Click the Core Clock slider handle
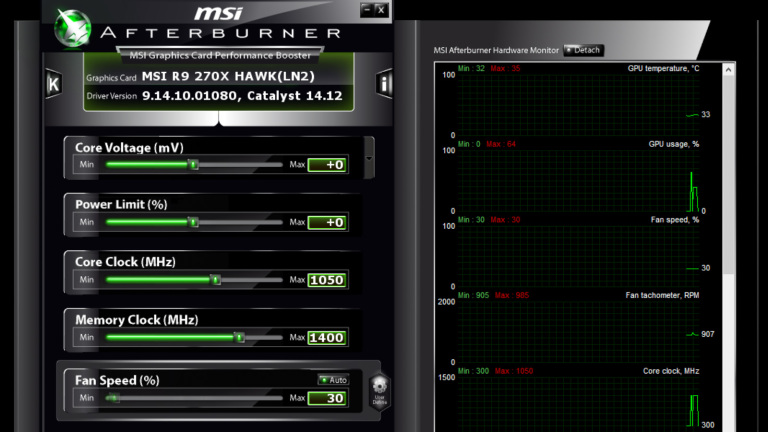Viewport: 768px width, 432px height. coord(216,280)
